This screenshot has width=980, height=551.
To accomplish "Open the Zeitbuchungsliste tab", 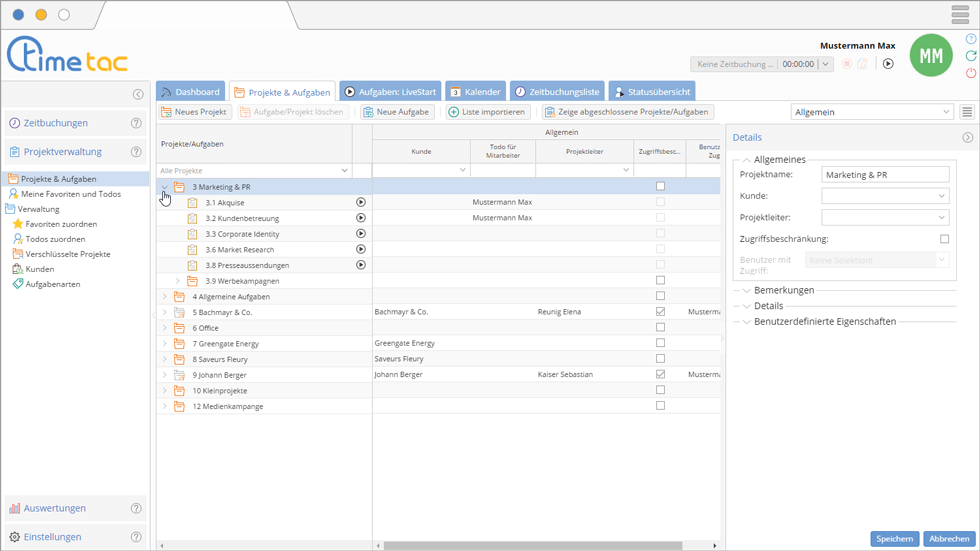I will click(x=557, y=92).
